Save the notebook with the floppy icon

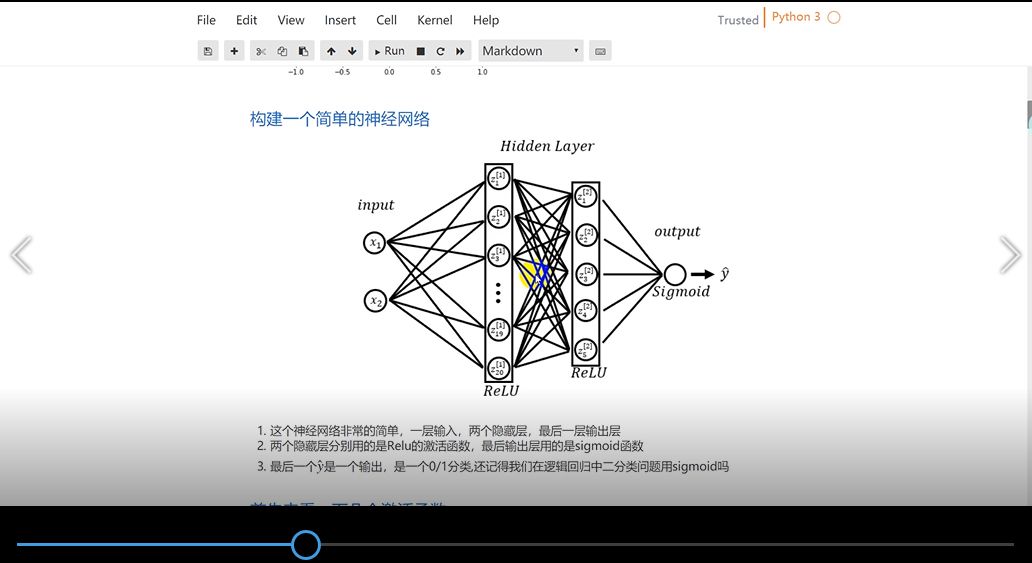(x=208, y=51)
